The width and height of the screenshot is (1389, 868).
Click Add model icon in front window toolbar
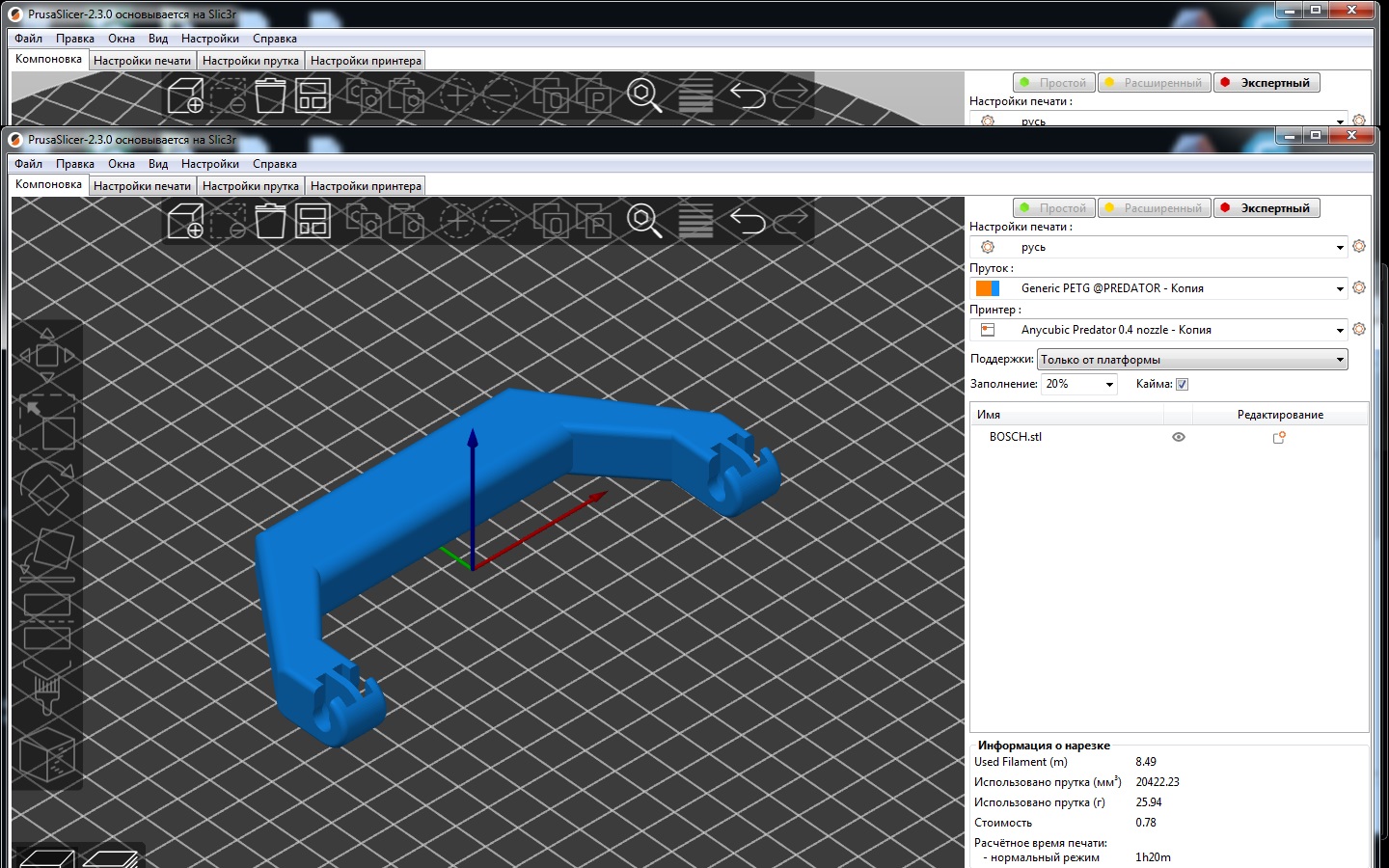(x=185, y=221)
